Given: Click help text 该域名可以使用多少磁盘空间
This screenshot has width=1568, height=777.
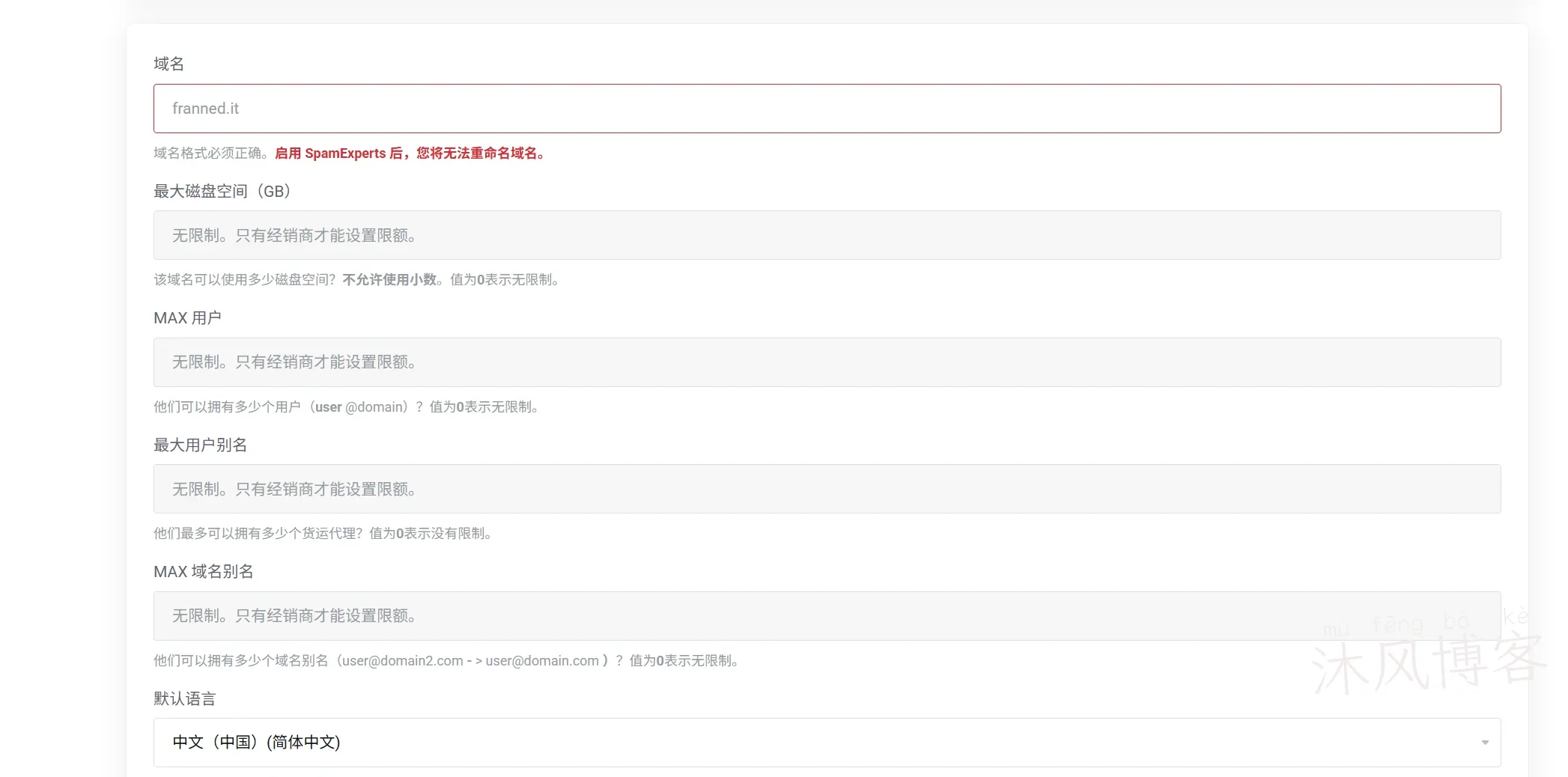Looking at the screenshot, I should pos(359,280).
